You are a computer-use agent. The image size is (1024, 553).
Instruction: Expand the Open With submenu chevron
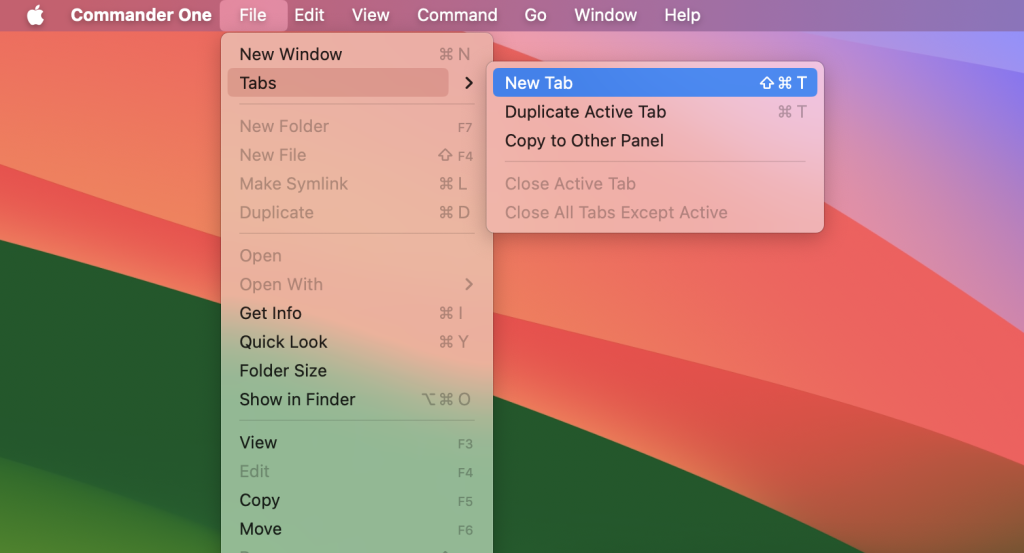(x=468, y=284)
